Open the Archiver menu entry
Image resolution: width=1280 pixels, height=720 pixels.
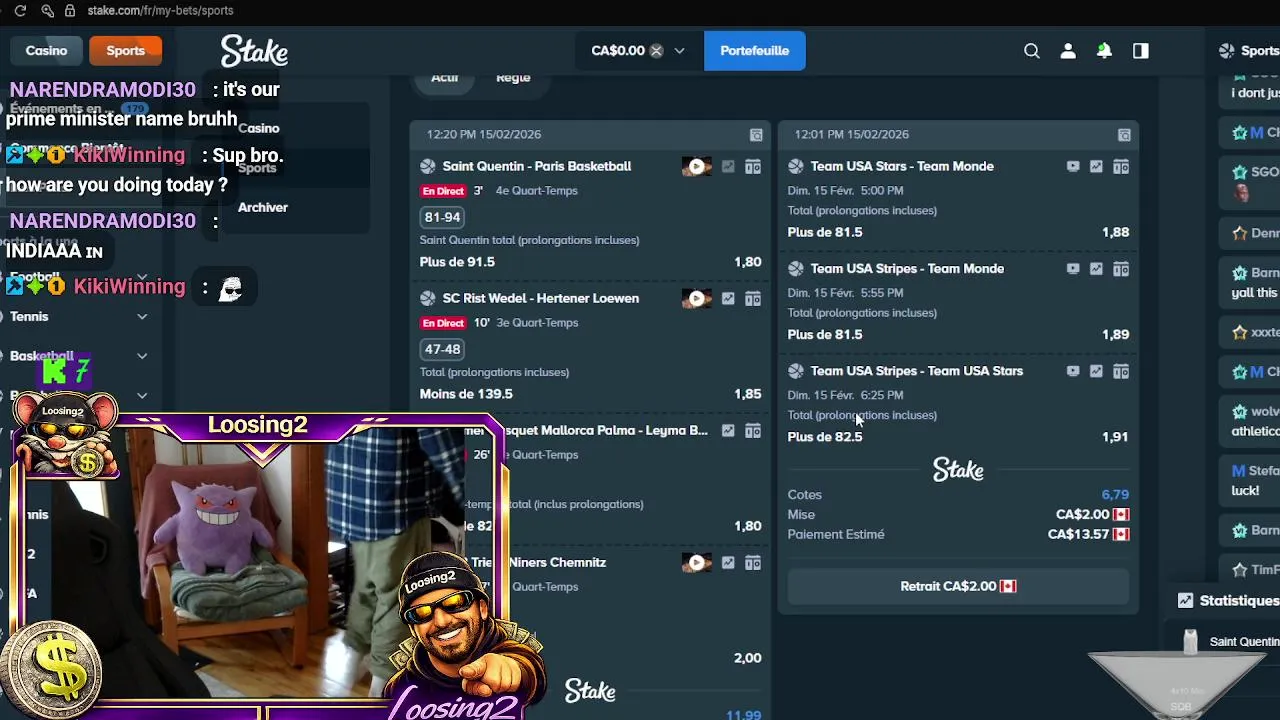[263, 207]
